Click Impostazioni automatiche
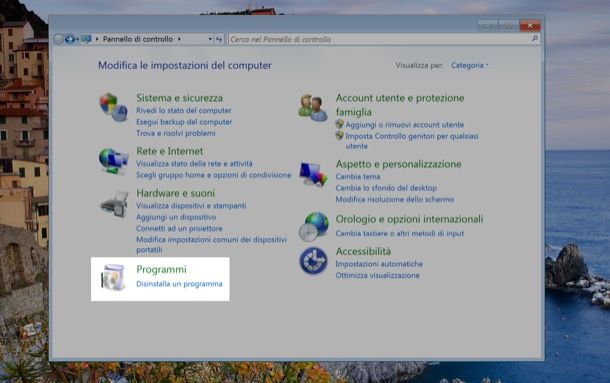610x383 pixels. tap(379, 264)
